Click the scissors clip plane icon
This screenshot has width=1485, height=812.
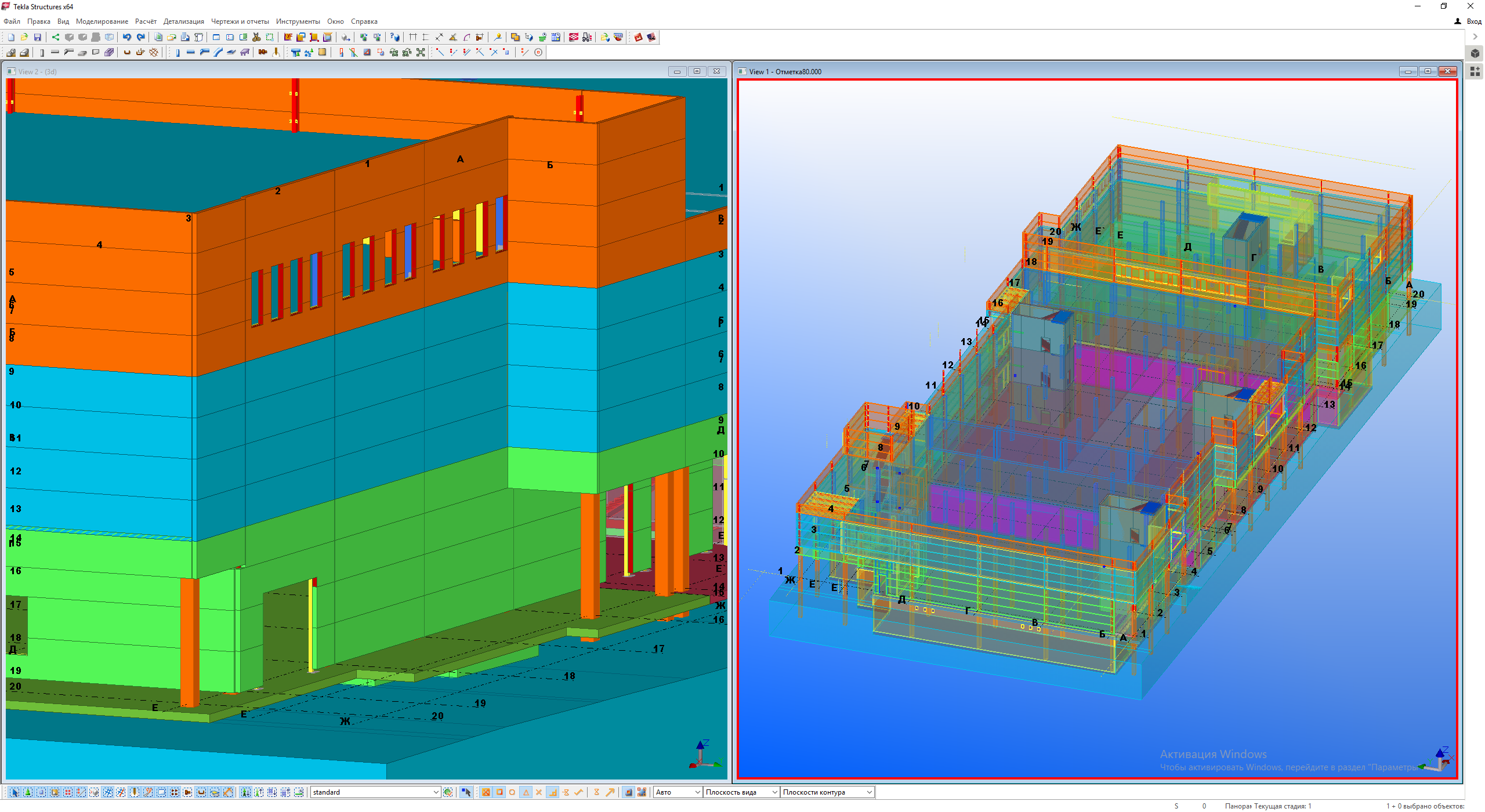[x=256, y=37]
